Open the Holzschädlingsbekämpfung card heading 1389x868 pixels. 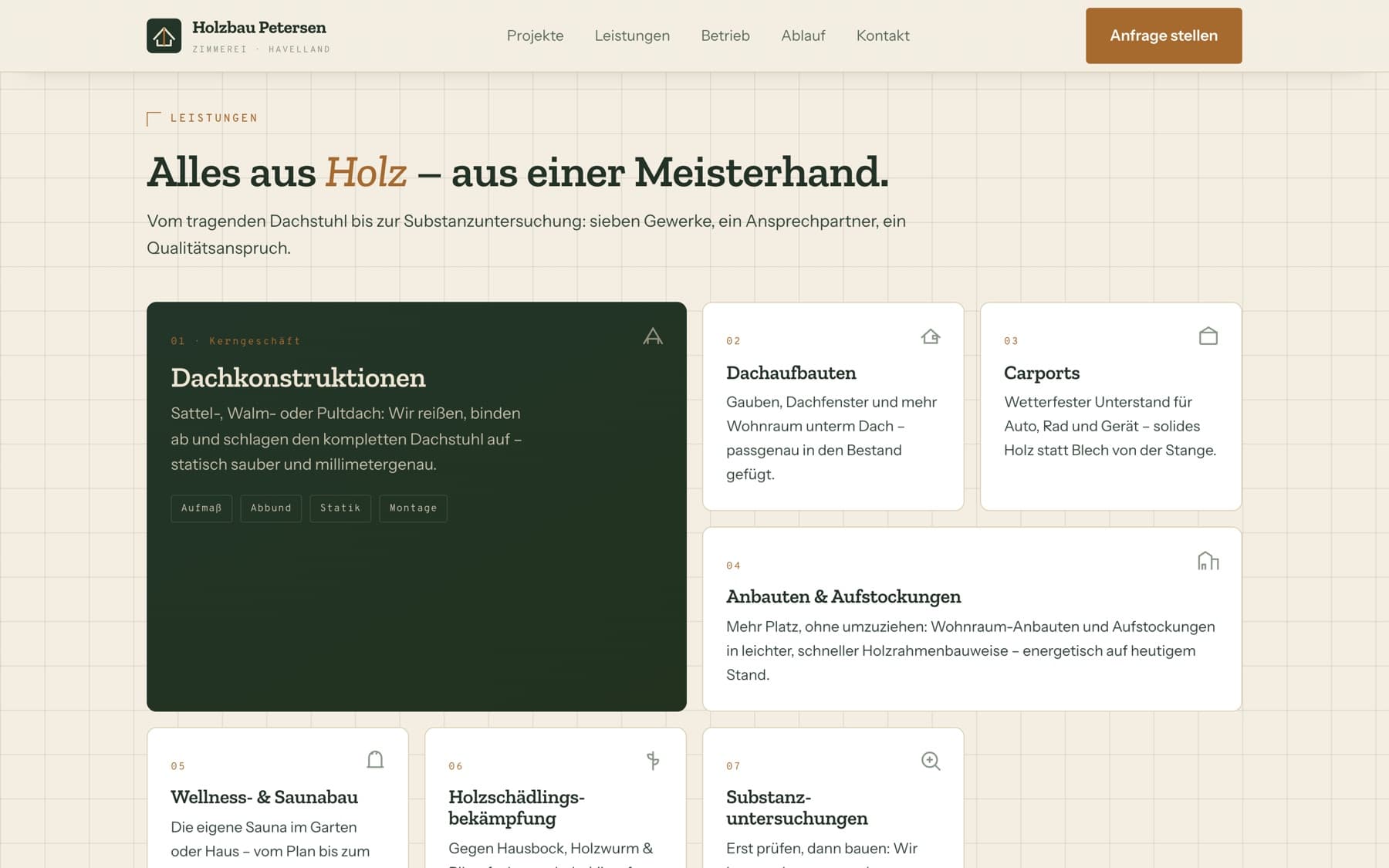[516, 808]
